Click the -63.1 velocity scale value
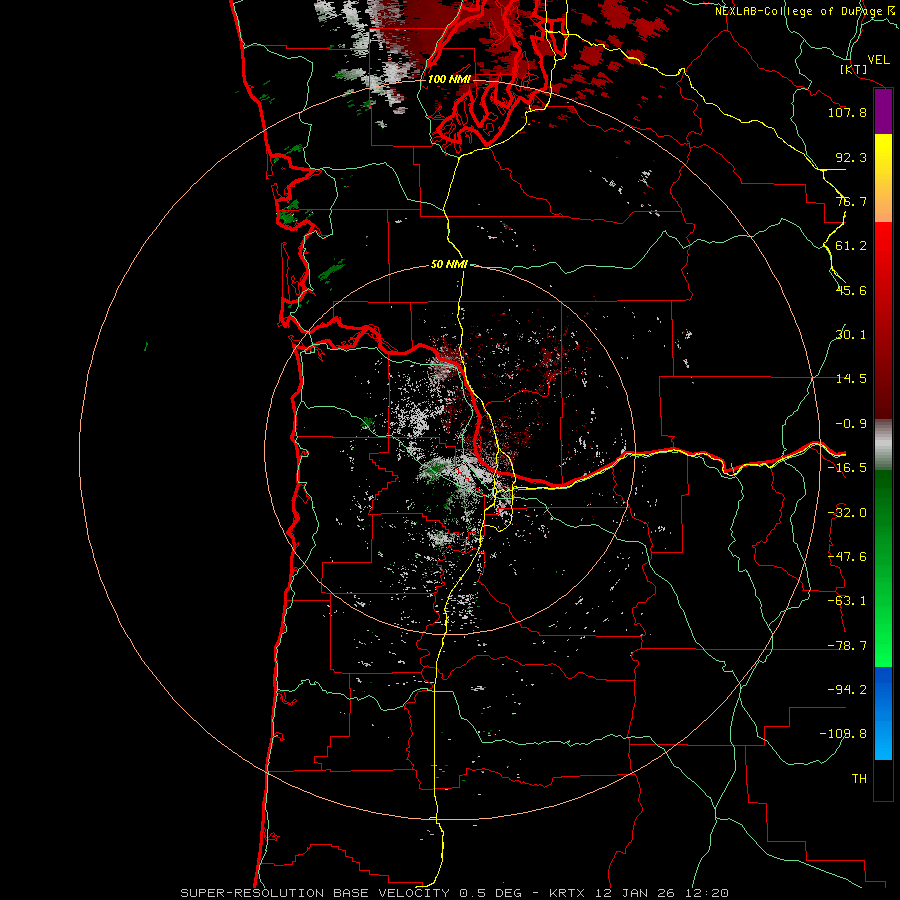Image resolution: width=900 pixels, height=900 pixels. point(847,601)
